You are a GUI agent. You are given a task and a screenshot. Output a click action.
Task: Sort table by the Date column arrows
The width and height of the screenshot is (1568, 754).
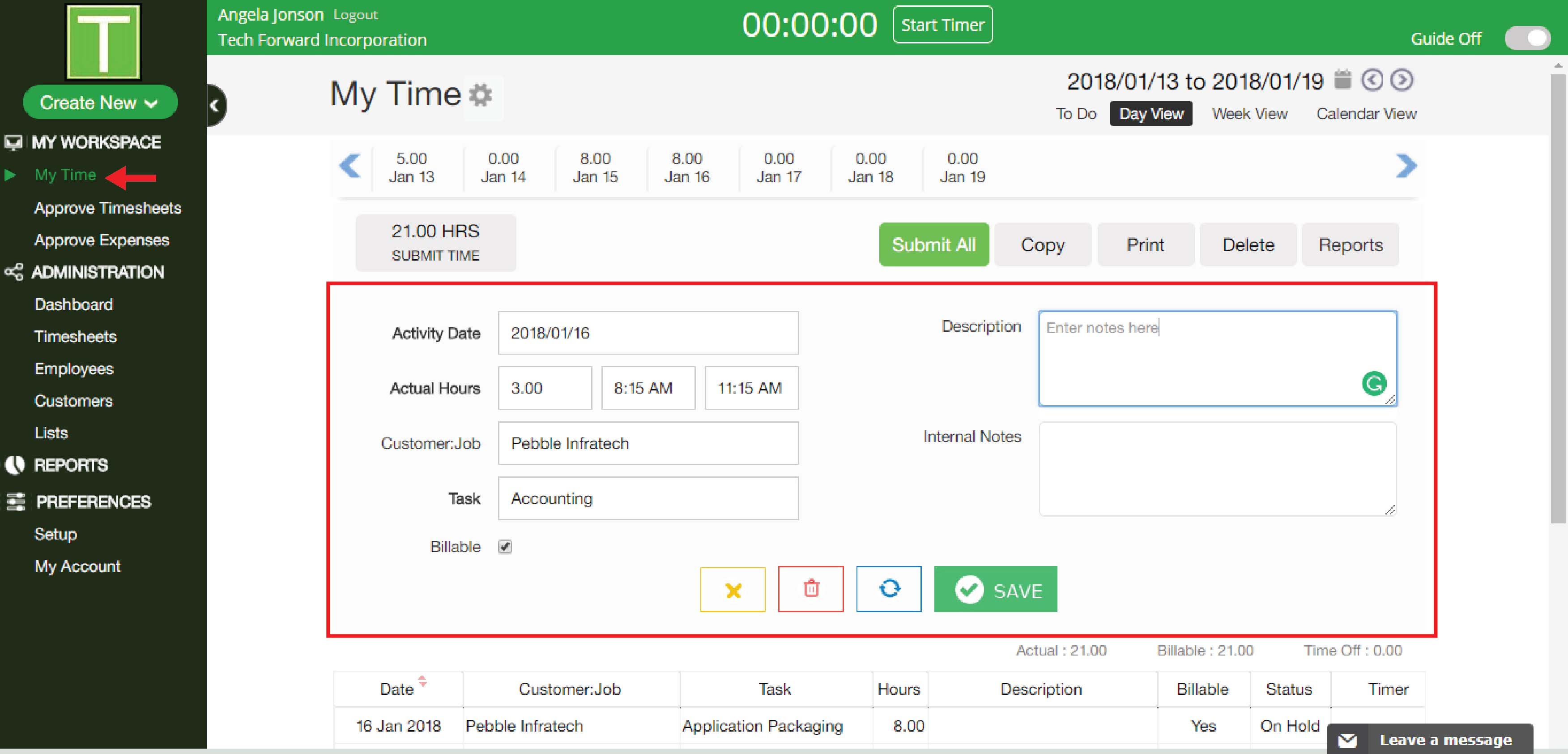[422, 681]
